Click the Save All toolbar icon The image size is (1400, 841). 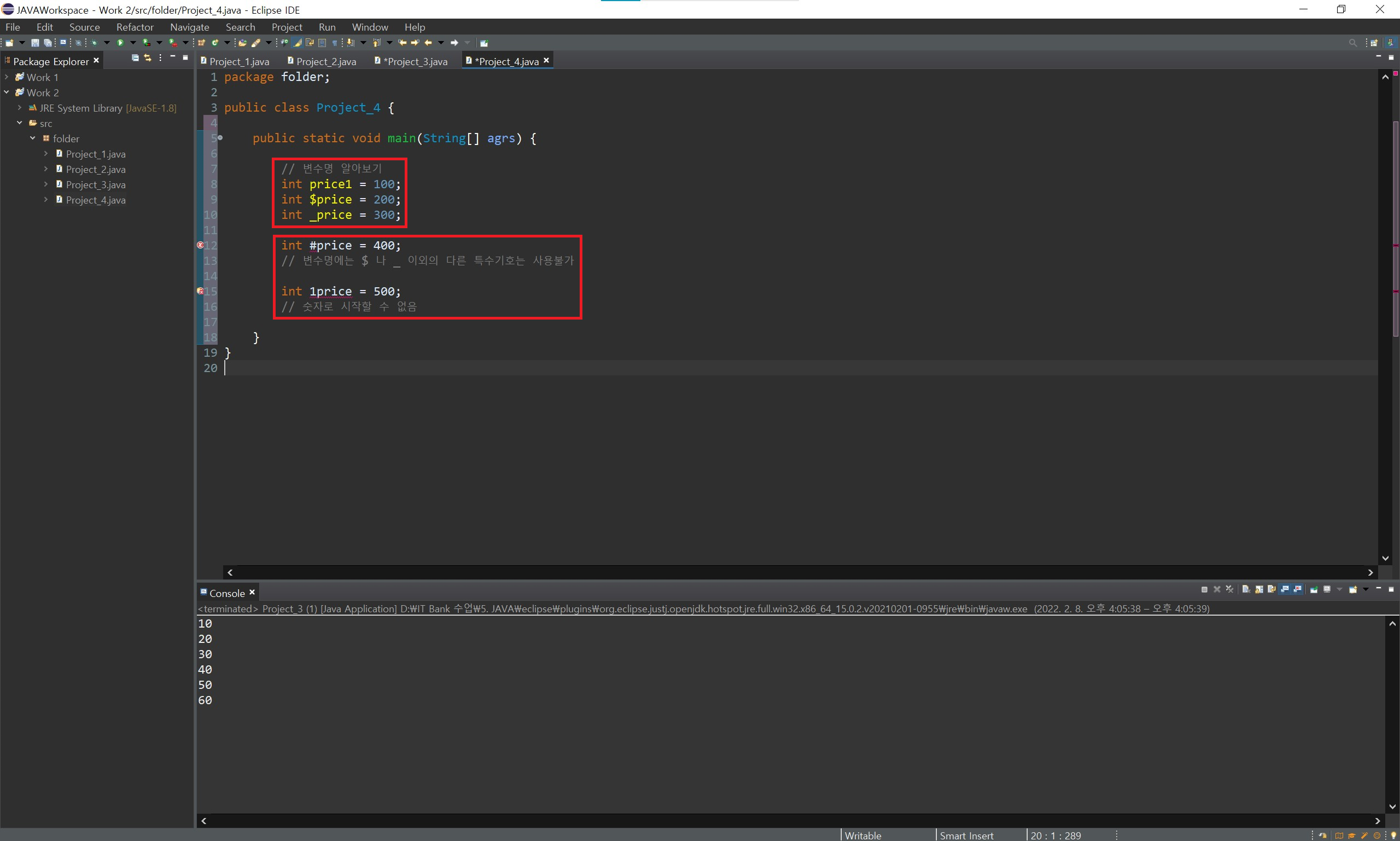pyautogui.click(x=48, y=43)
